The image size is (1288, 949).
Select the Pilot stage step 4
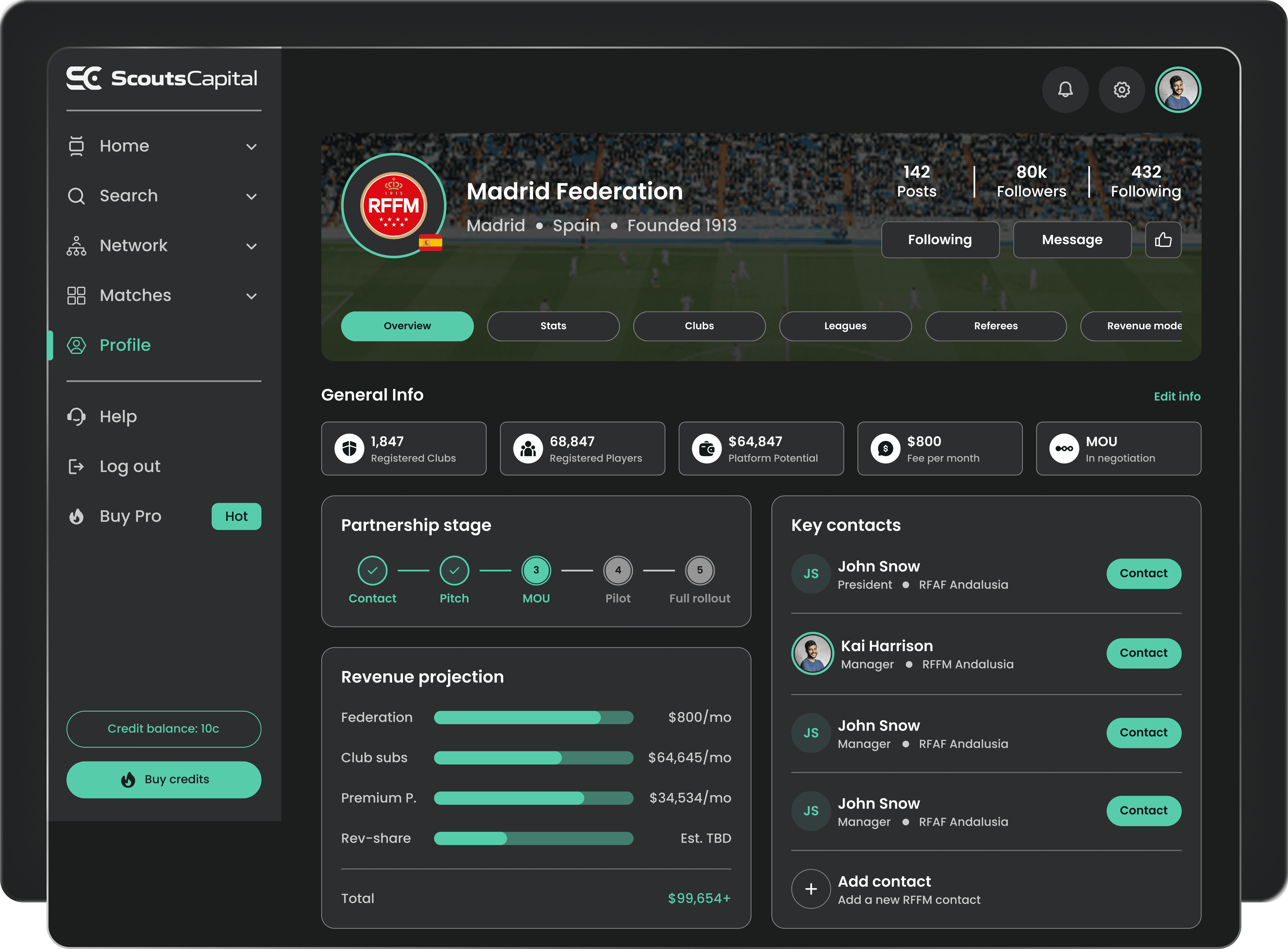click(618, 570)
